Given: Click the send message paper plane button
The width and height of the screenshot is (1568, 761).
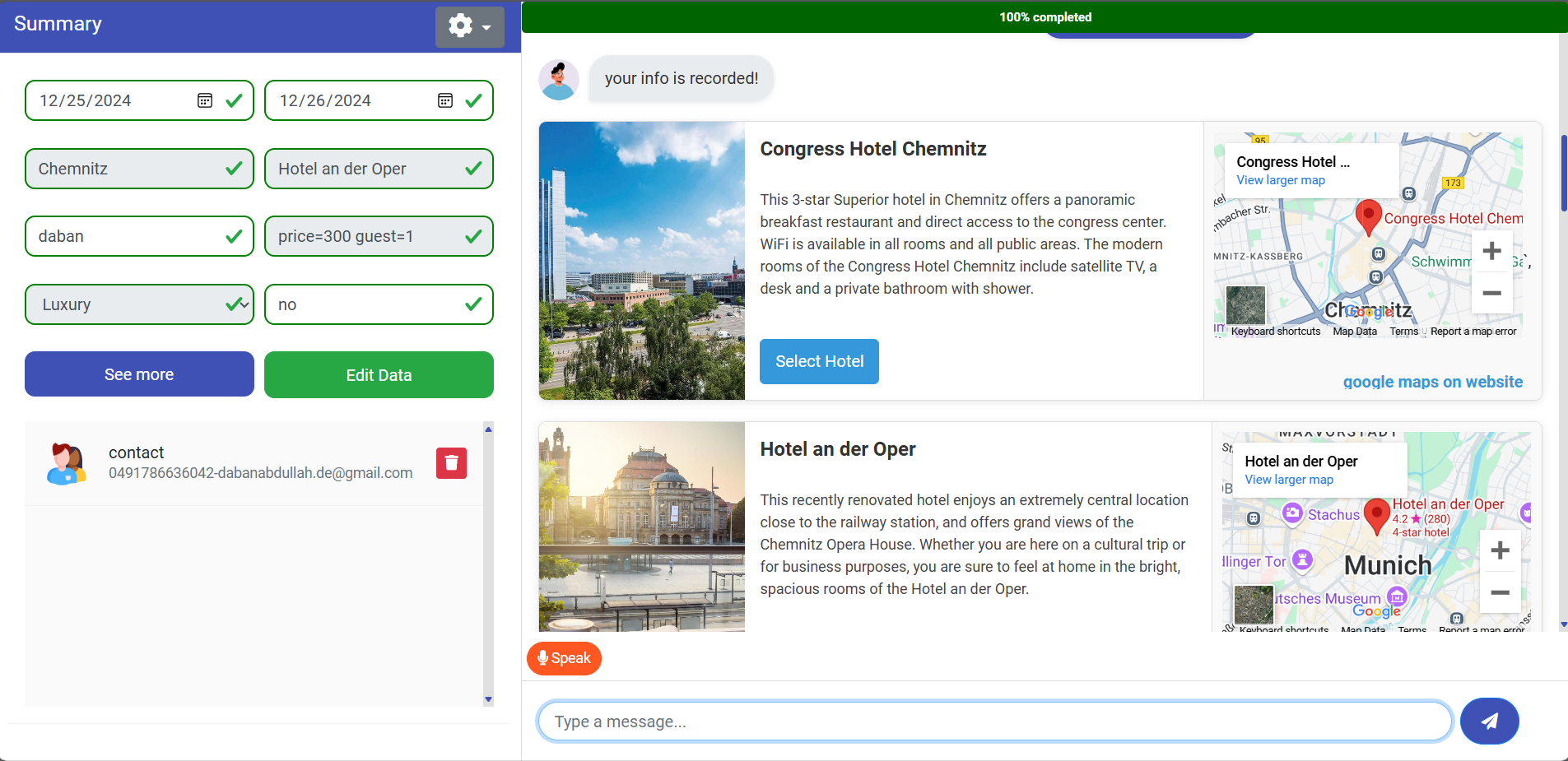Looking at the screenshot, I should (1489, 722).
